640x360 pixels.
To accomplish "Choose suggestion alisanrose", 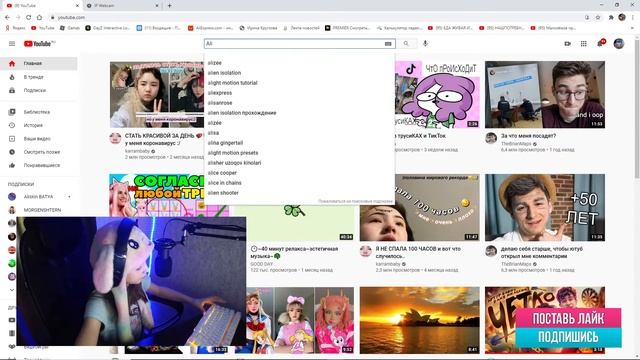I will [x=300, y=103].
